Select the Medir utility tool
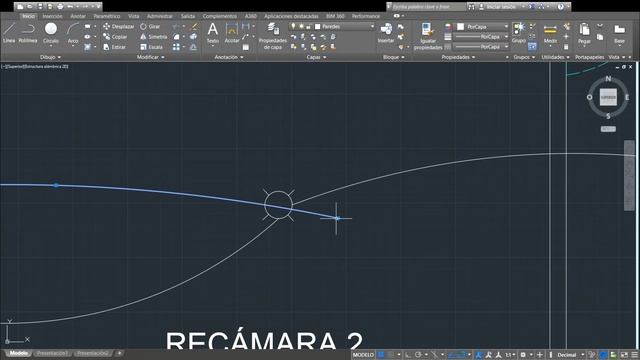Viewport: 640px width, 360px height. tap(550, 33)
